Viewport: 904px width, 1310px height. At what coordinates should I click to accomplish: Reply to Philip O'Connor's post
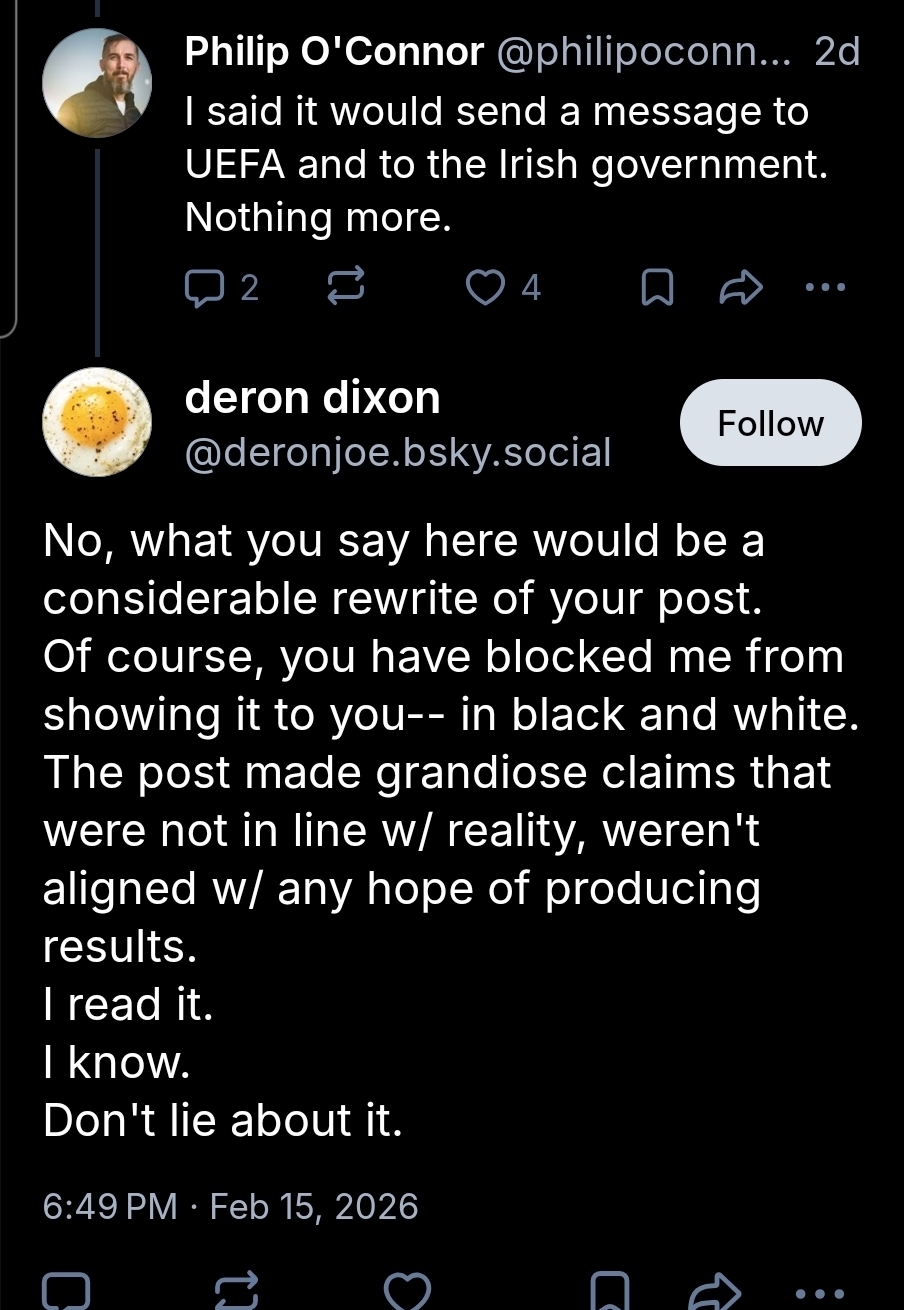(207, 288)
